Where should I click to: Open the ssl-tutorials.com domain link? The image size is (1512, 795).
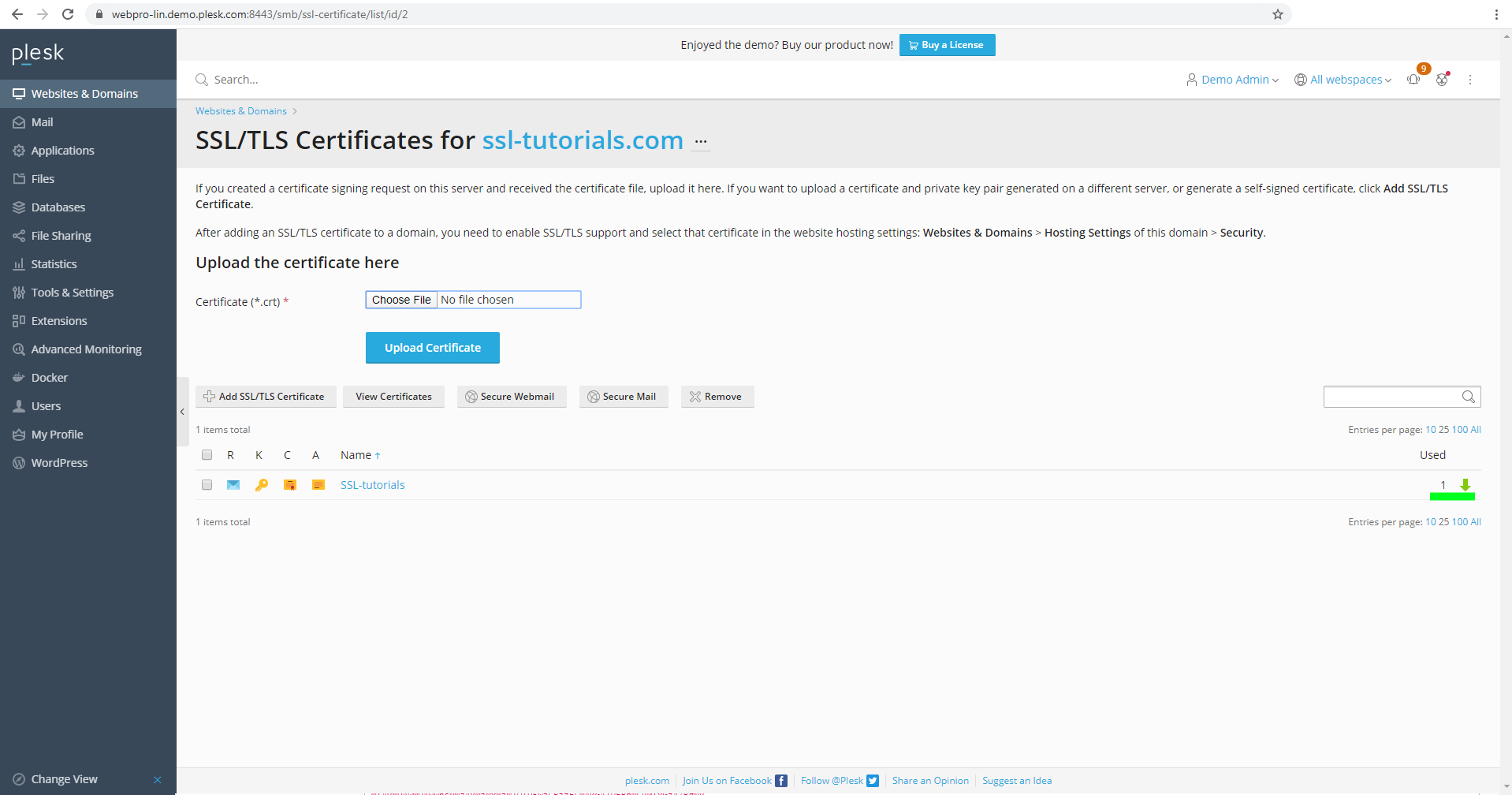click(583, 140)
